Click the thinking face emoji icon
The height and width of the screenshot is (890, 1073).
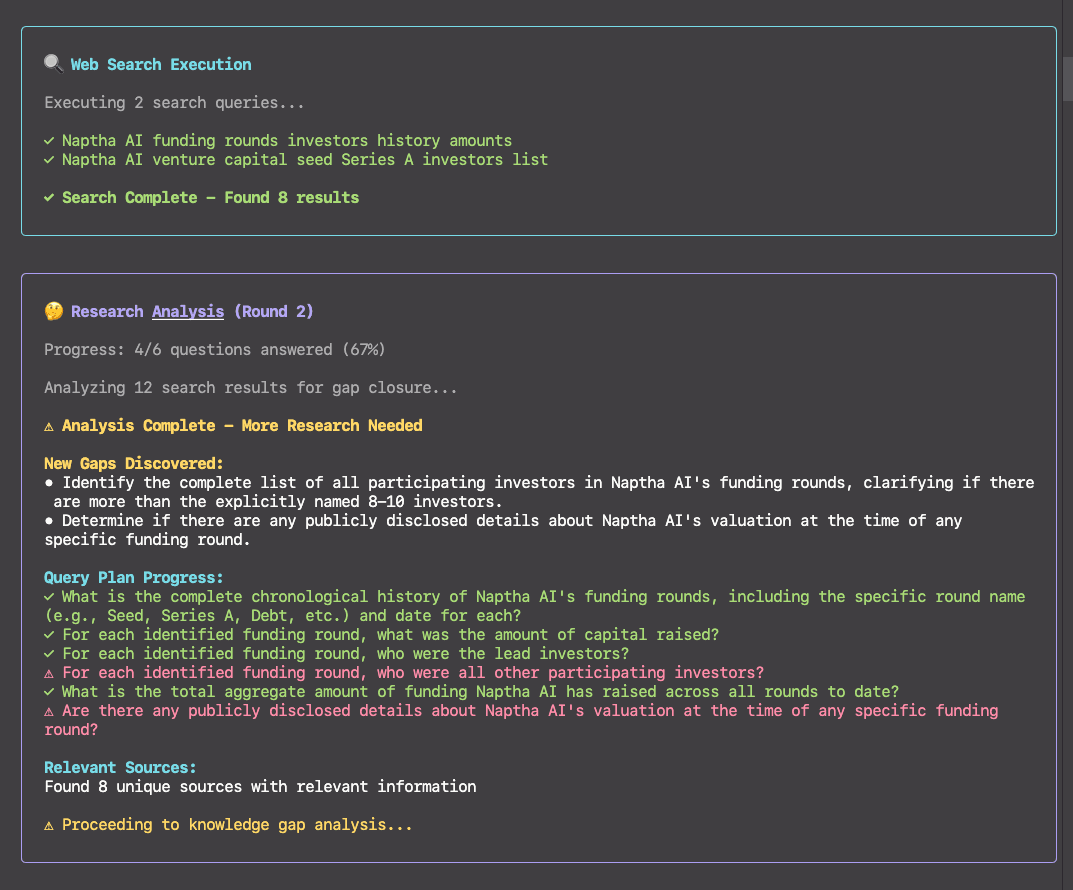(x=53, y=311)
